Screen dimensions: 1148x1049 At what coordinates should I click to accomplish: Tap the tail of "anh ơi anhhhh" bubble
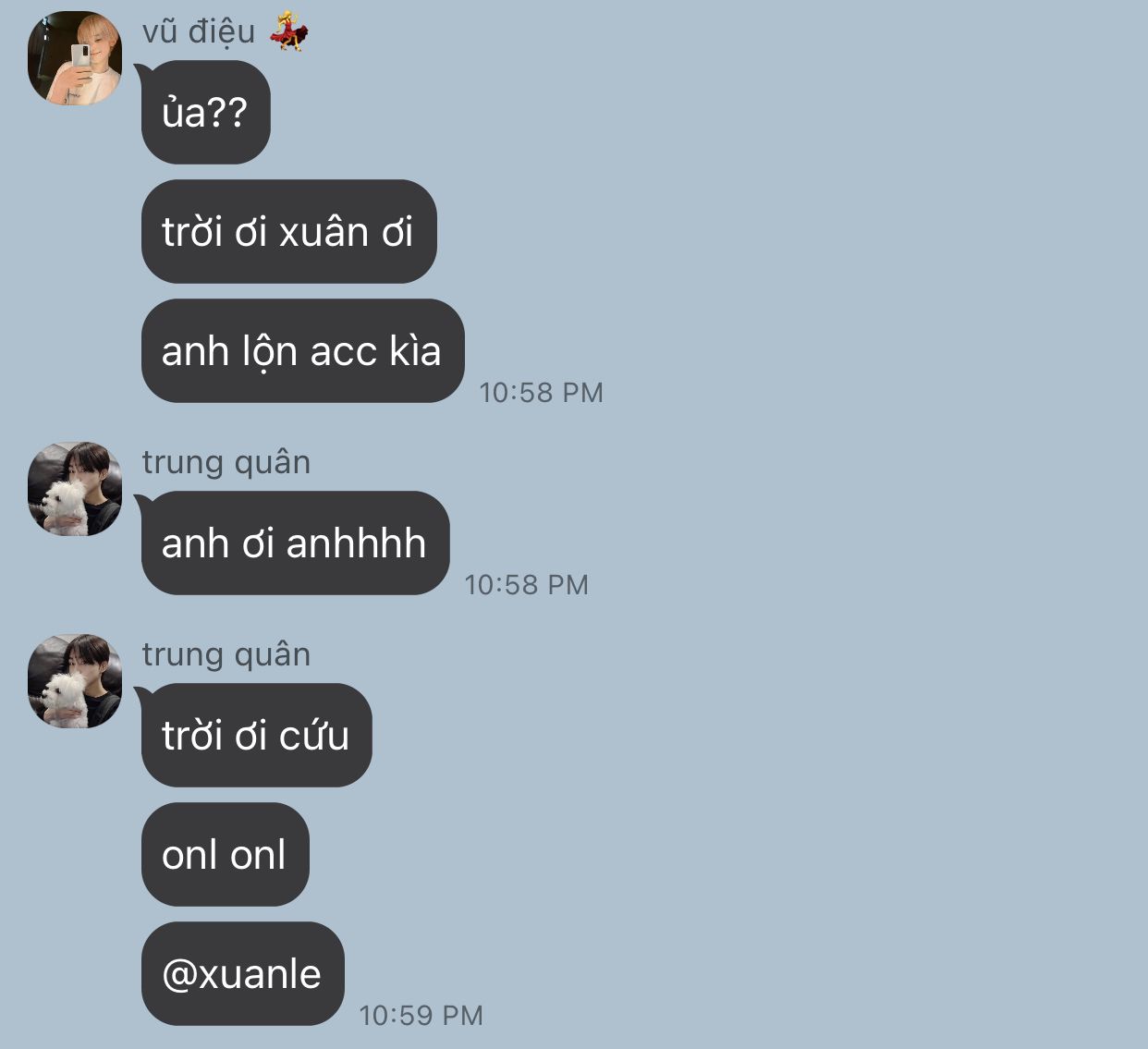click(141, 504)
